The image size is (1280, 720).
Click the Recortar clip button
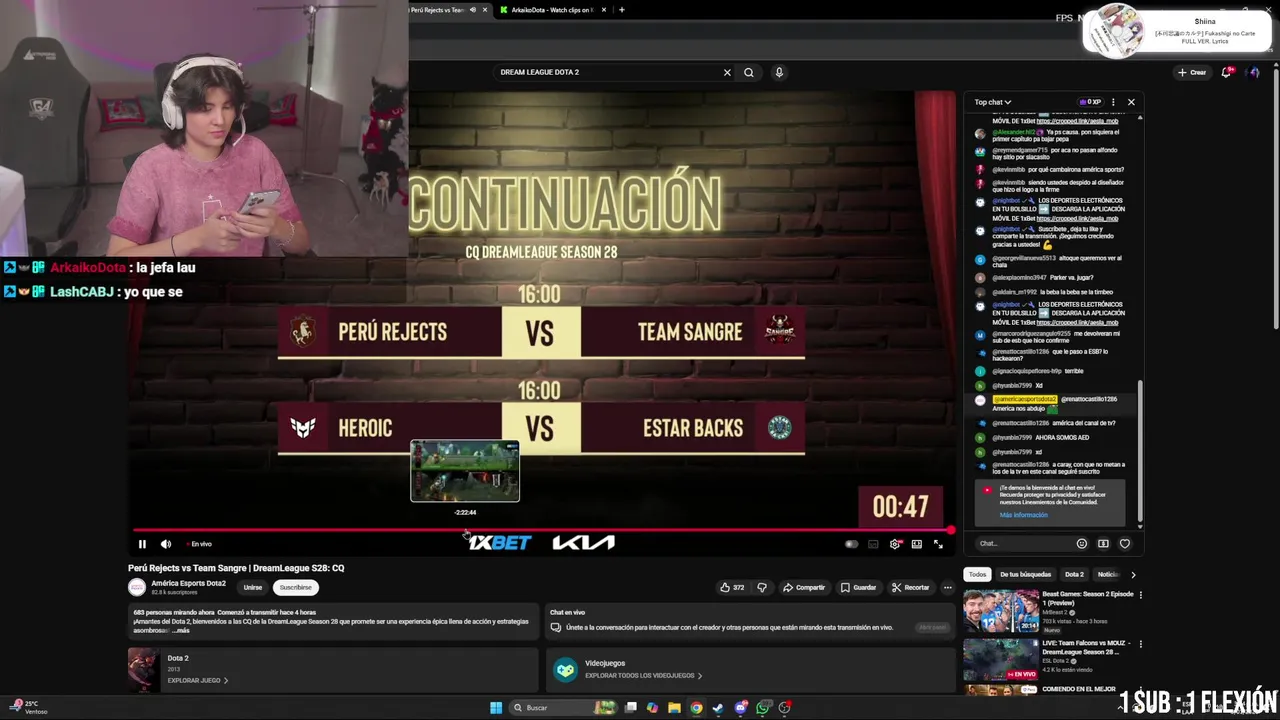click(911, 587)
